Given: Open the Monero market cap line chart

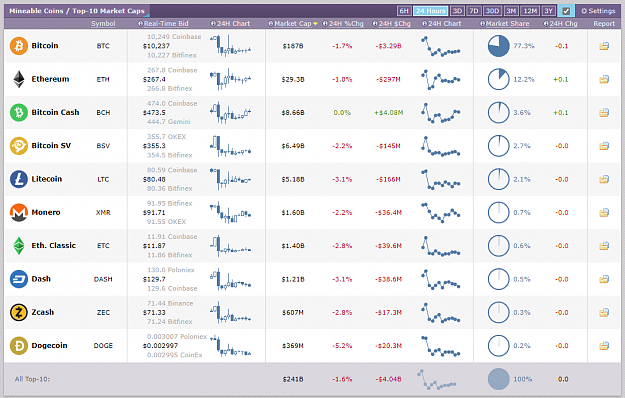Looking at the screenshot, I should pyautogui.click(x=440, y=212).
